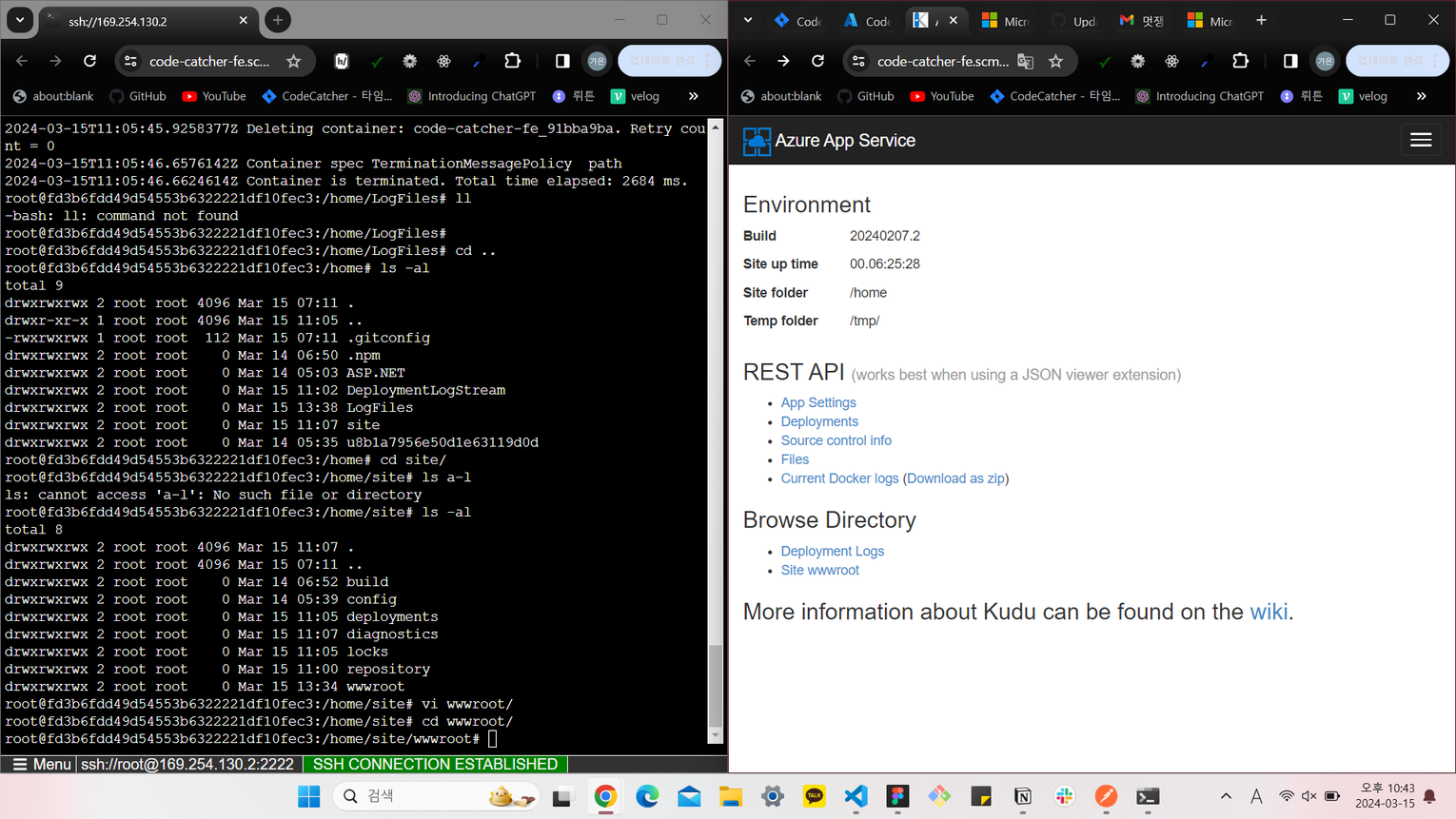Screen dimensions: 1456x819
Task: Open extensions puzzle icon in Kudu window
Action: point(1240,61)
